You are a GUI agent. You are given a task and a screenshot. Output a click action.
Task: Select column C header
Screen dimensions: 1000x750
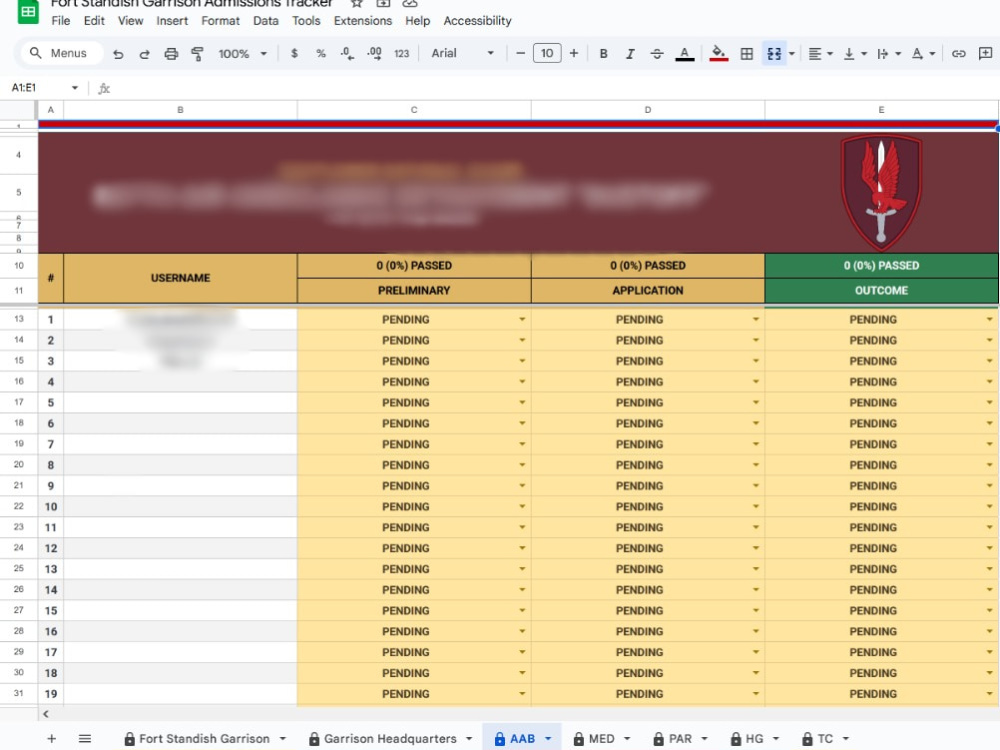[x=414, y=110]
